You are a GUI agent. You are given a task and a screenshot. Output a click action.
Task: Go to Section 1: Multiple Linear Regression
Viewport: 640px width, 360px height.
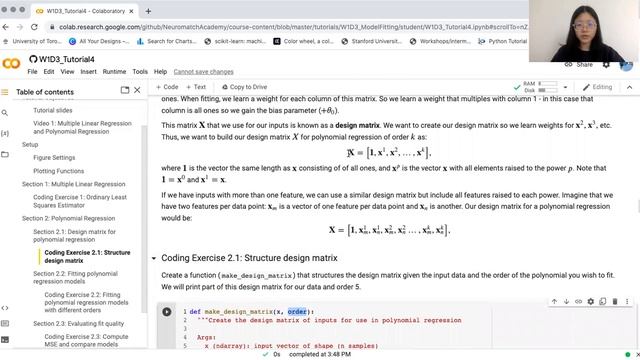73,184
